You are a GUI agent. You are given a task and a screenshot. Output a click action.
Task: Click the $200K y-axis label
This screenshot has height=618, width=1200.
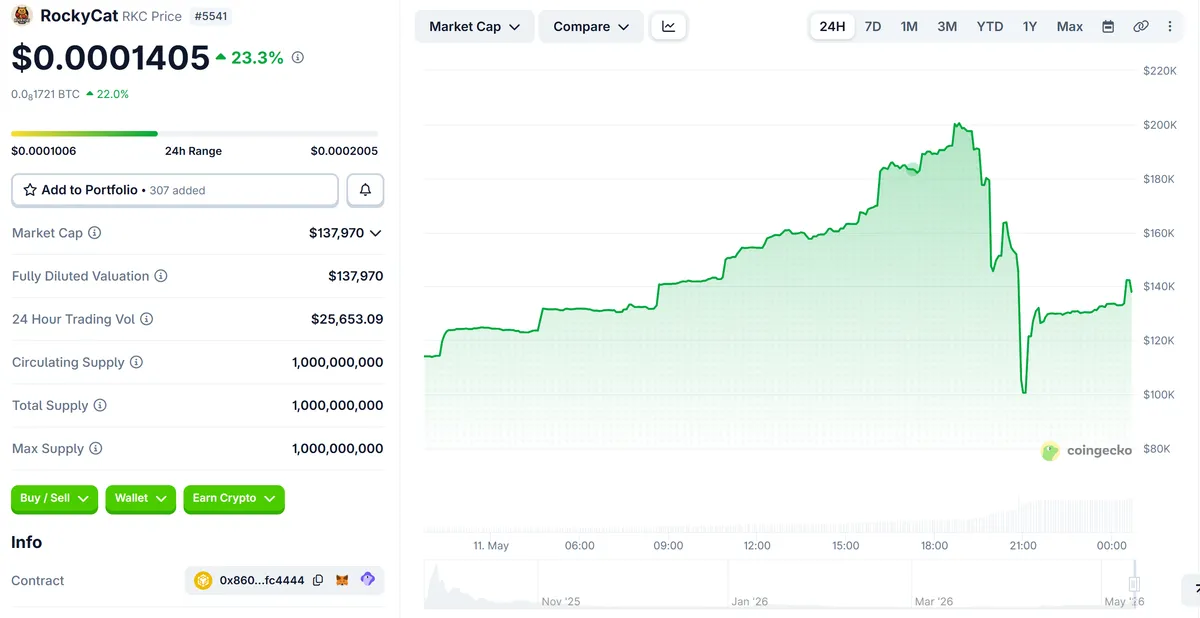(x=1160, y=125)
